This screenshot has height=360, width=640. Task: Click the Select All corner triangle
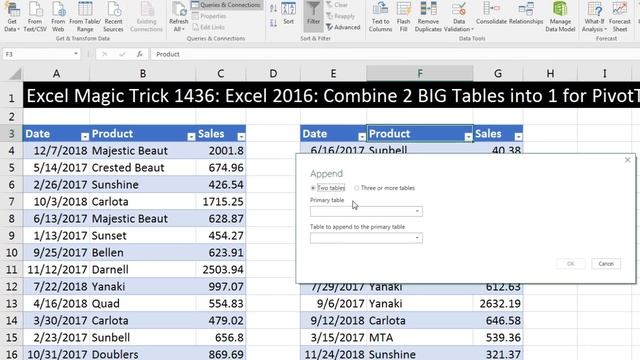tap(15, 74)
